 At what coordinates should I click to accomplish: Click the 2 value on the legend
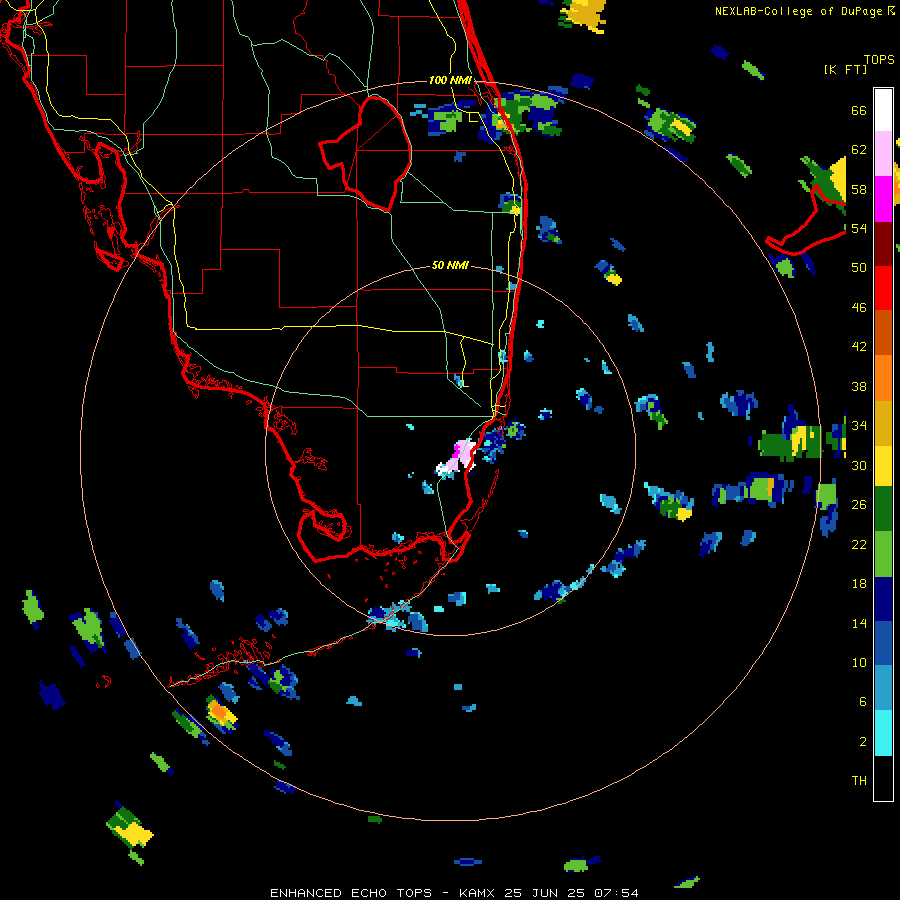863,742
